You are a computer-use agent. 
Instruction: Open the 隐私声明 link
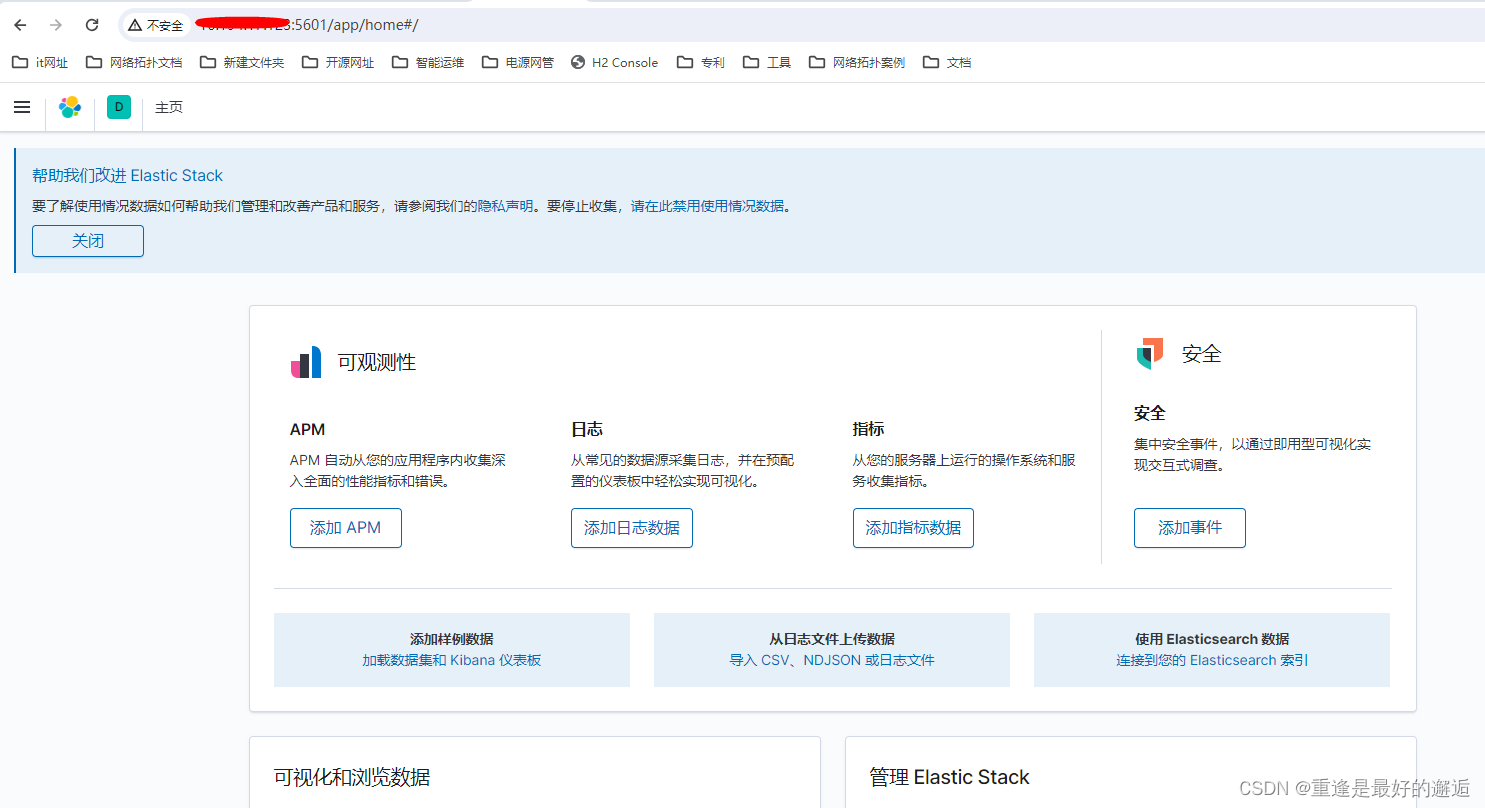[505, 206]
